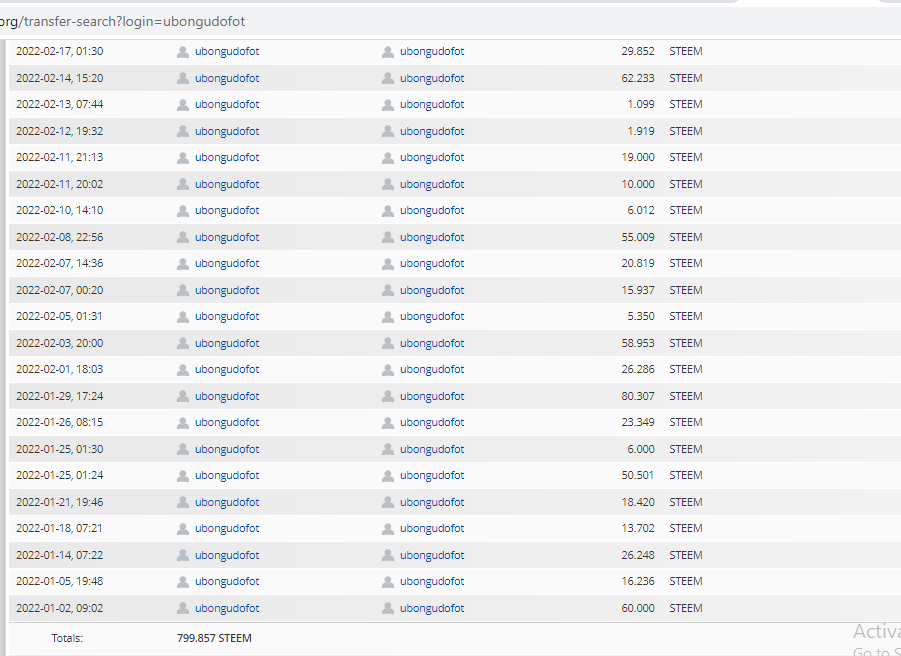Select the totals value 799.857 STEEM
The width and height of the screenshot is (901, 656).
coord(214,638)
